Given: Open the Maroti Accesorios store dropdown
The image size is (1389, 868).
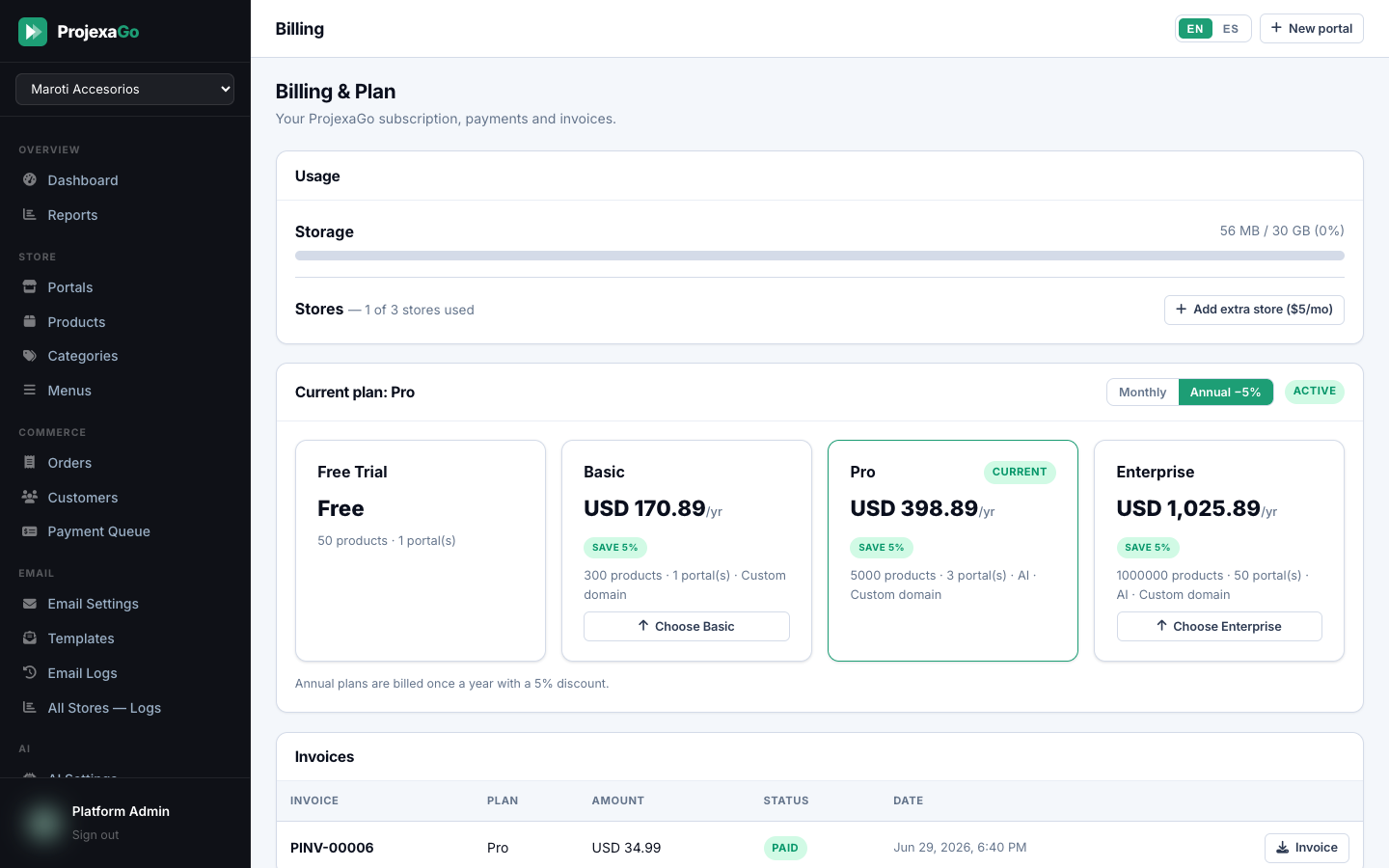Looking at the screenshot, I should (125, 89).
